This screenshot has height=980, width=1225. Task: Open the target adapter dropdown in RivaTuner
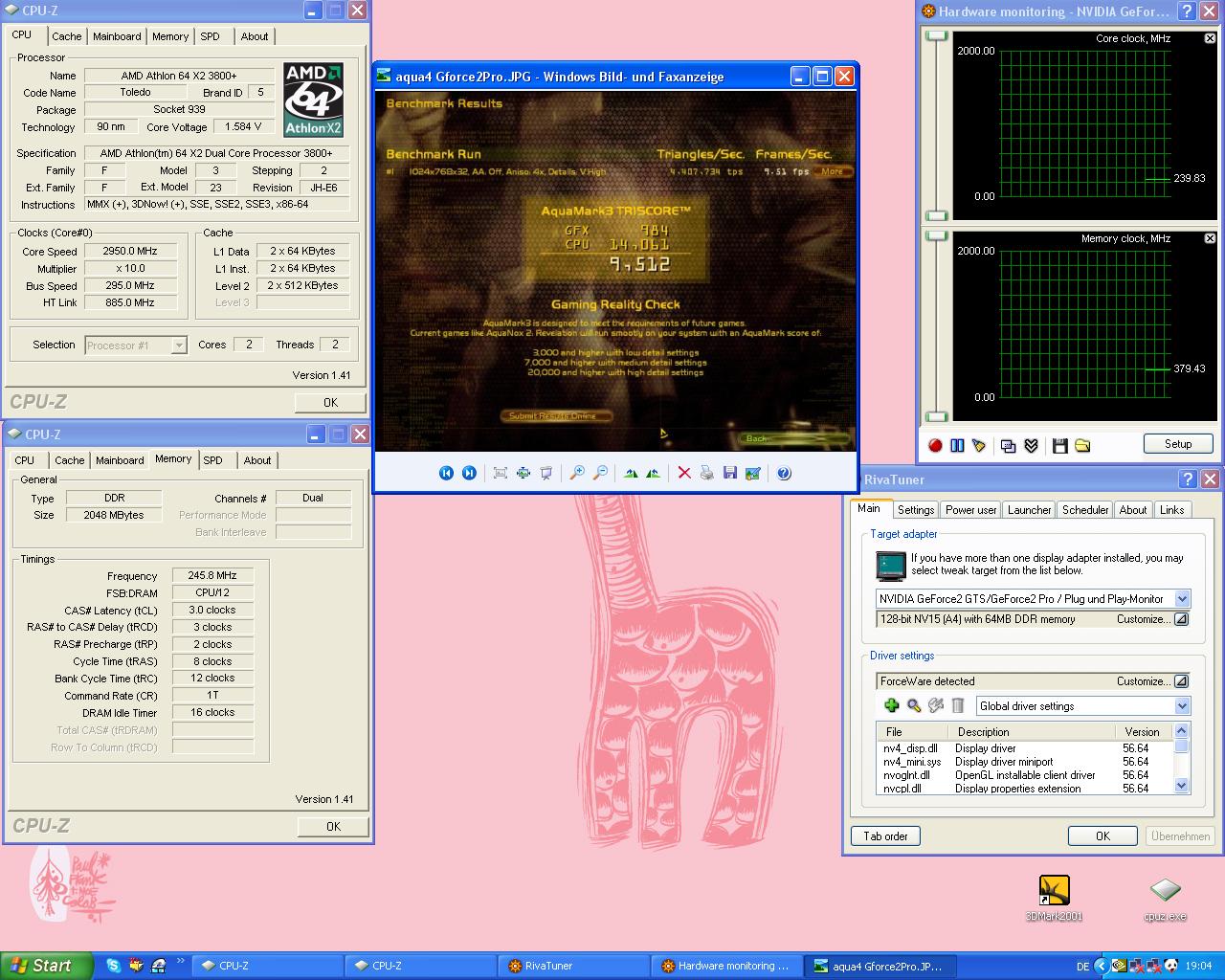[x=1182, y=599]
